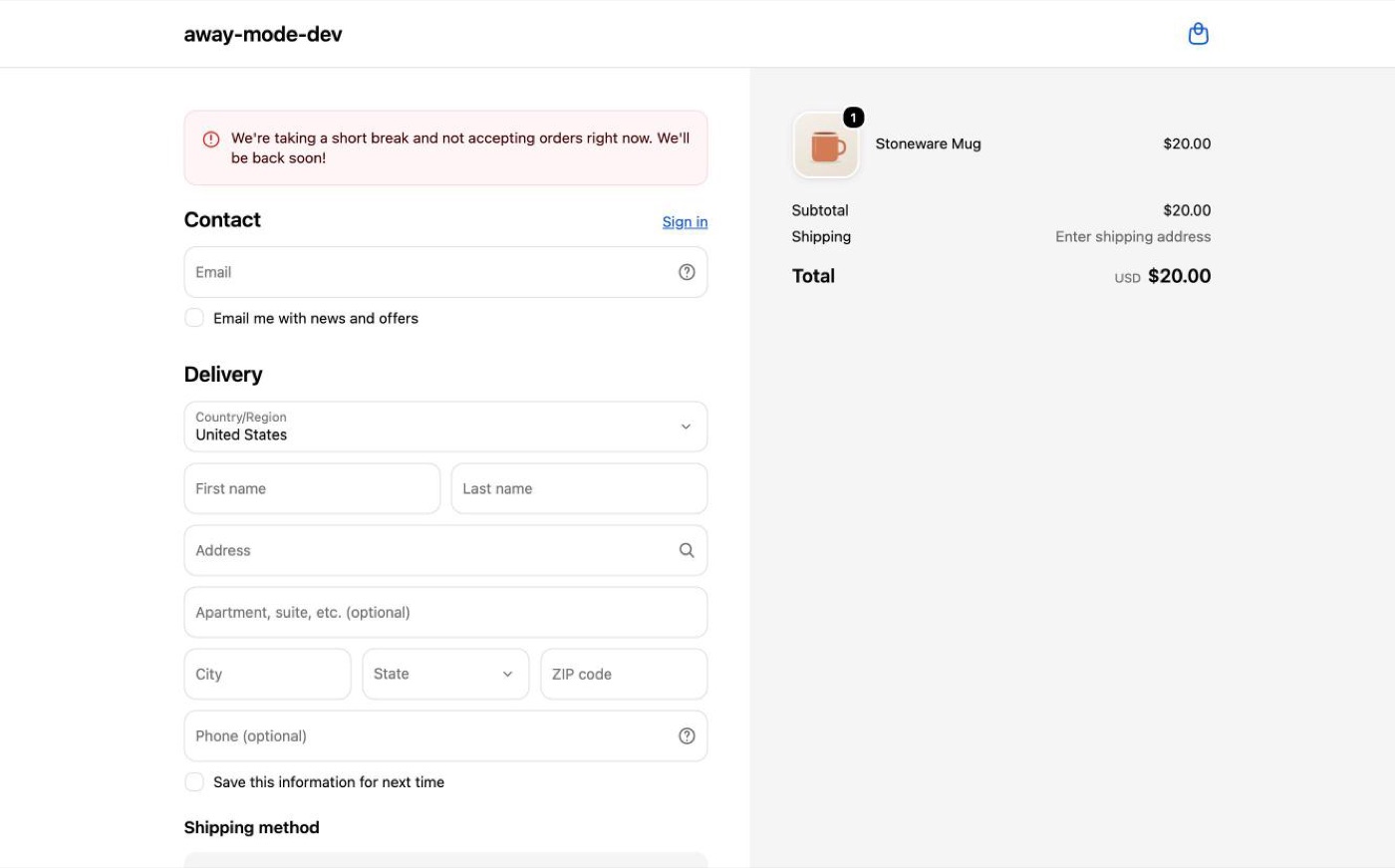Screen dimensions: 1395x868
Task: Click the Total label
Action: click(x=813, y=276)
